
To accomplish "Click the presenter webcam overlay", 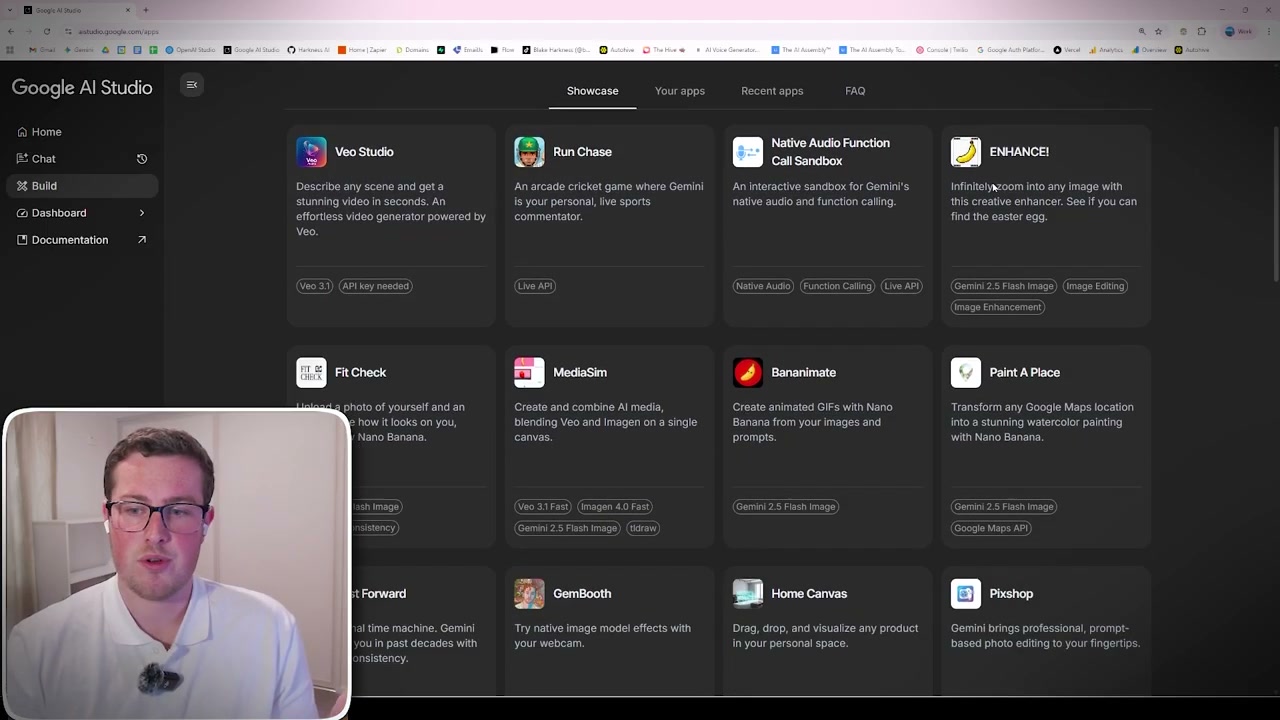I will [177, 564].
